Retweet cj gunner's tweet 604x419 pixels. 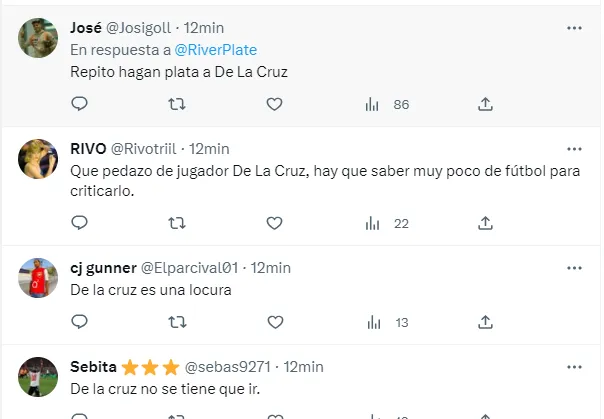click(x=176, y=322)
